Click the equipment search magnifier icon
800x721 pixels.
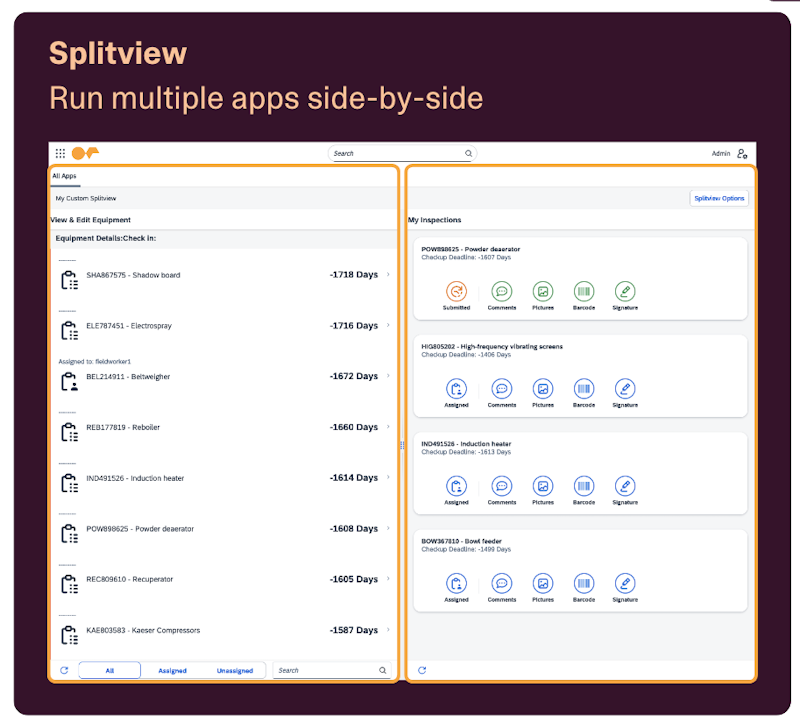tap(382, 670)
